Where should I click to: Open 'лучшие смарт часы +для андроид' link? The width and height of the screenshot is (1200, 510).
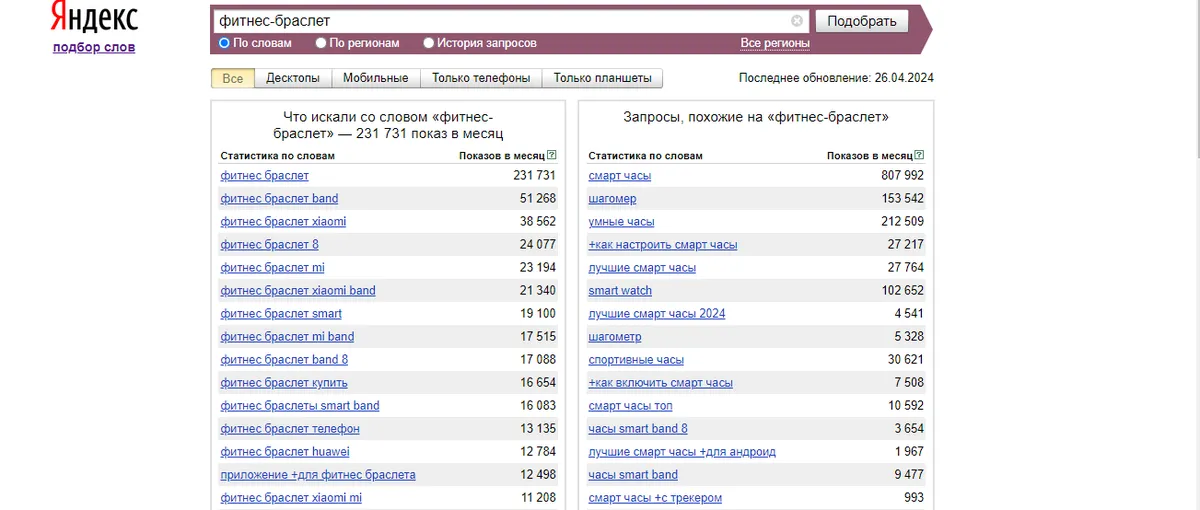point(682,452)
